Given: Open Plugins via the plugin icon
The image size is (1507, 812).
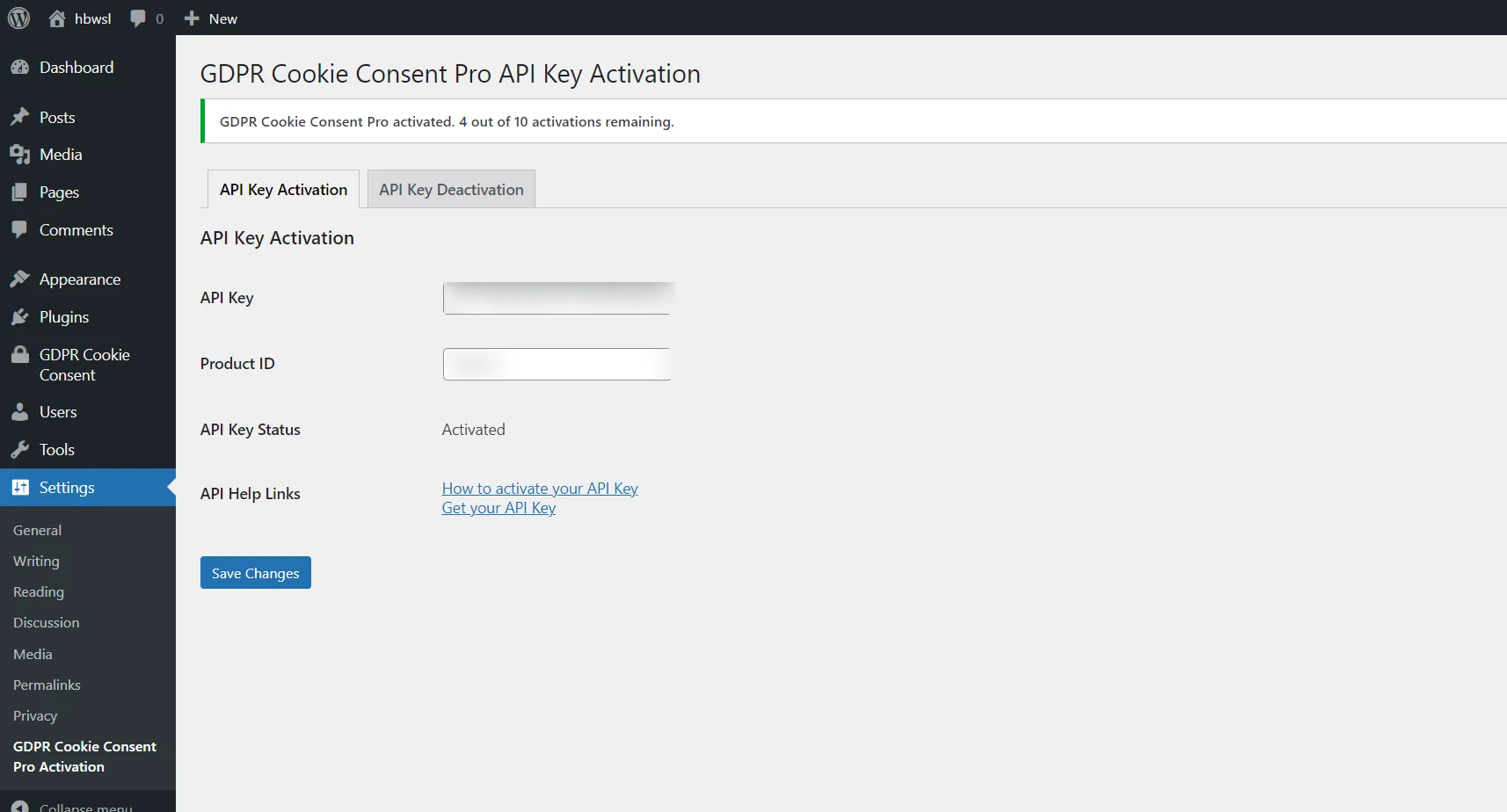Looking at the screenshot, I should pos(21,316).
